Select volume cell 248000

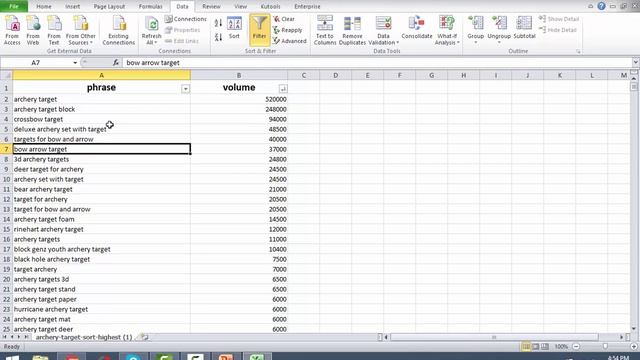239,109
